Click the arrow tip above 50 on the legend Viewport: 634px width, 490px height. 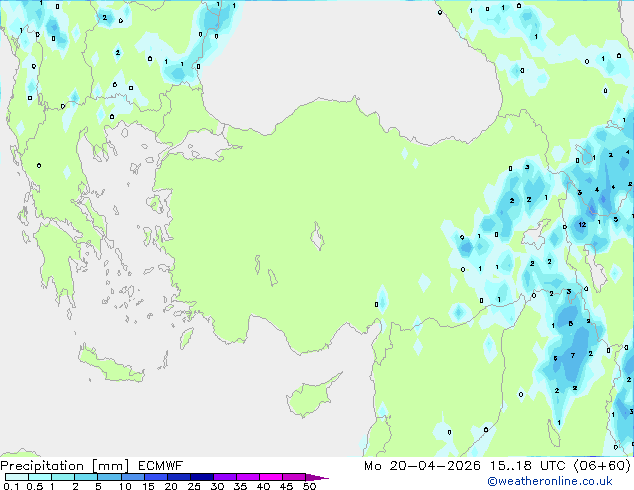317,477
